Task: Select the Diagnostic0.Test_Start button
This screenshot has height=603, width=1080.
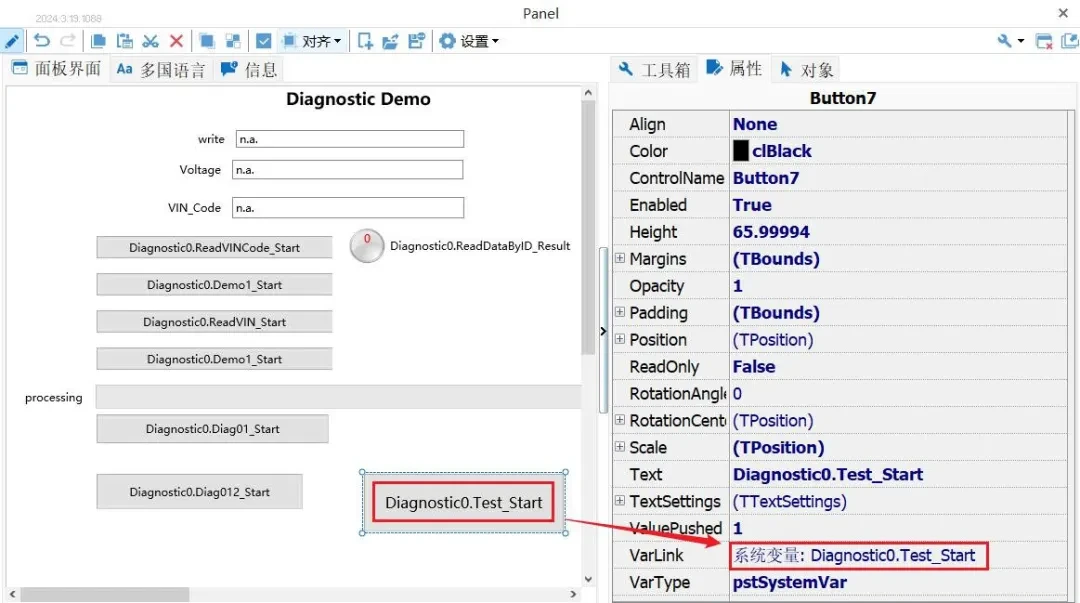Action: pos(464,502)
